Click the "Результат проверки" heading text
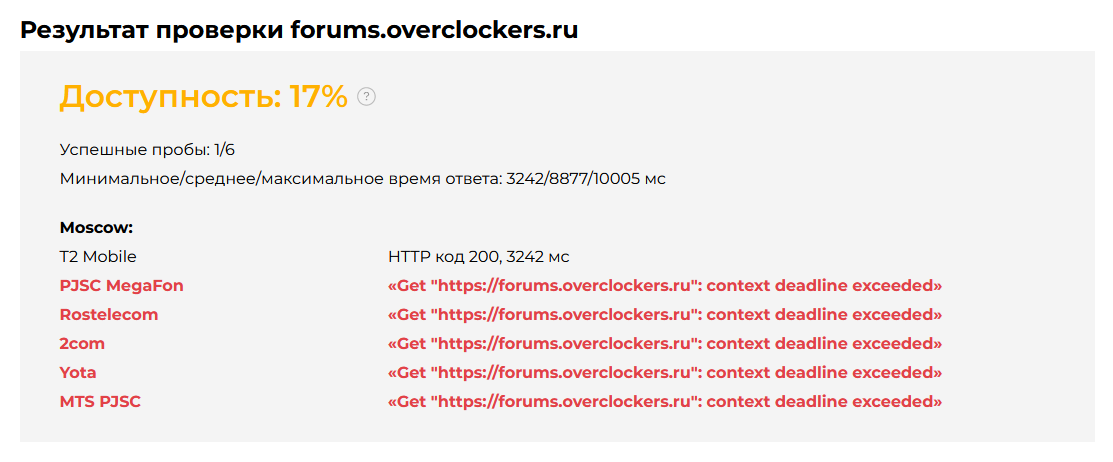This screenshot has height=462, width=1113. point(152,29)
